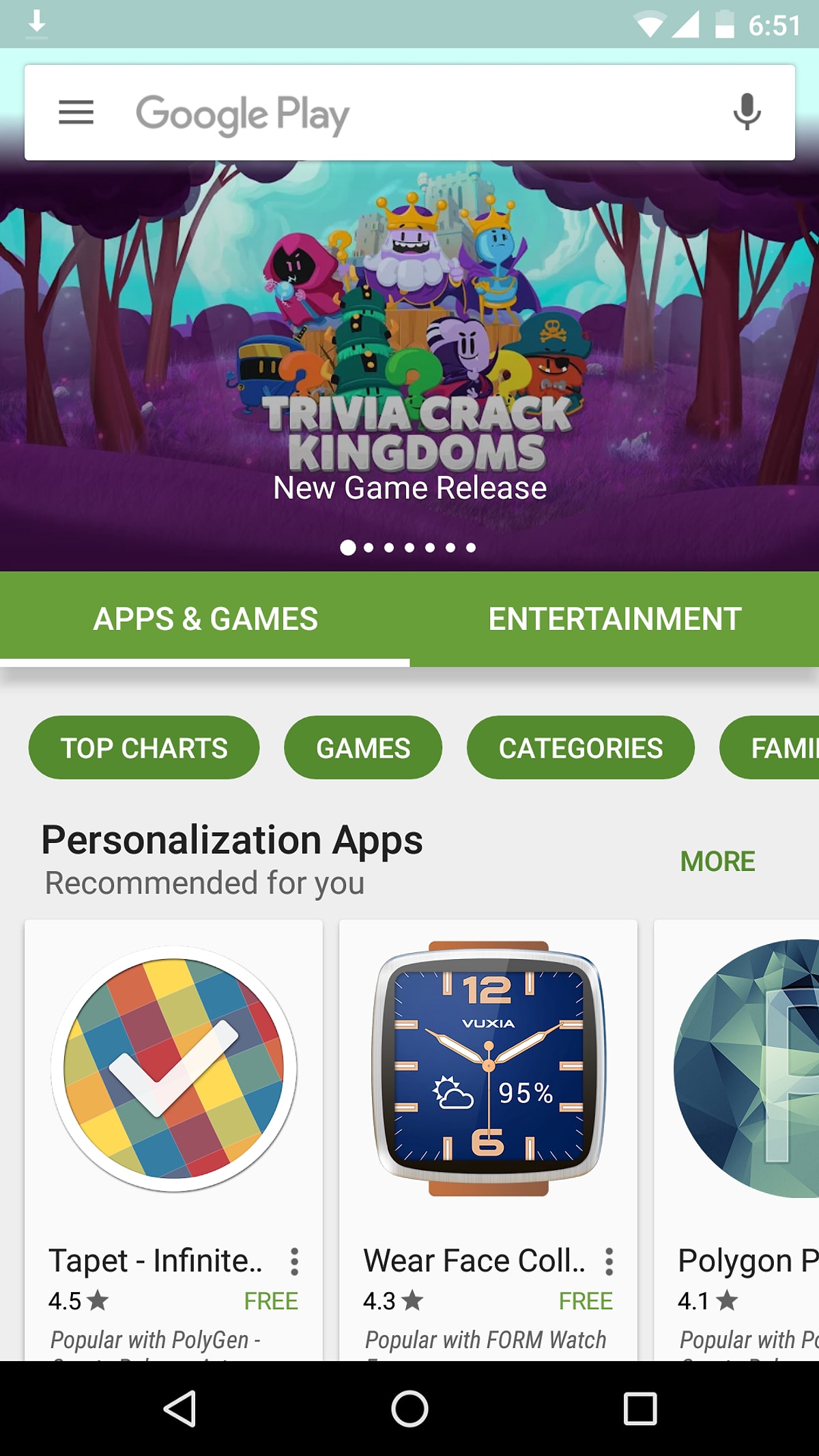Open the download notification icon in status bar
The height and width of the screenshot is (1456, 819).
point(37,25)
